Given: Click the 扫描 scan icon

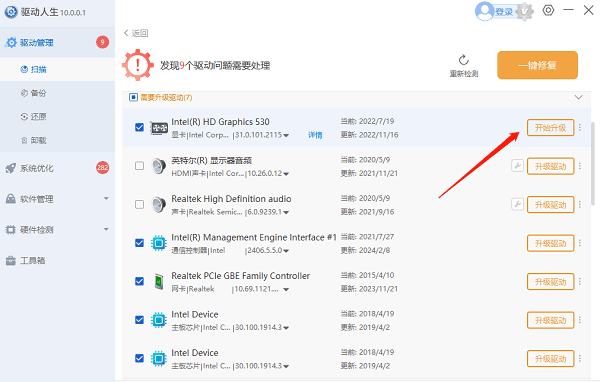Looking at the screenshot, I should 24,69.
